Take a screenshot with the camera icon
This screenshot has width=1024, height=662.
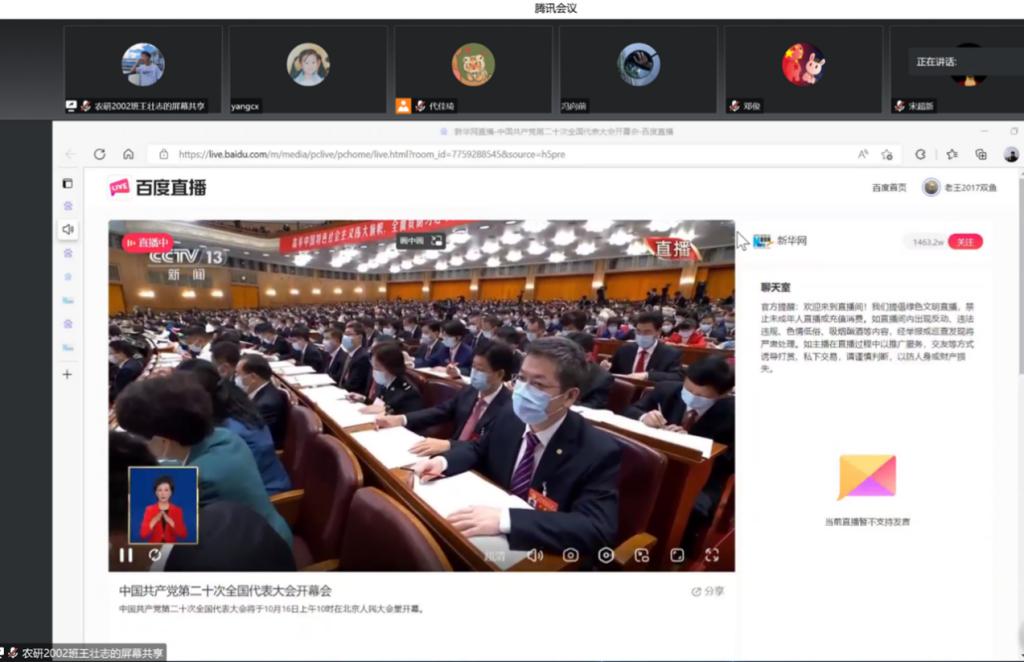(x=570, y=555)
